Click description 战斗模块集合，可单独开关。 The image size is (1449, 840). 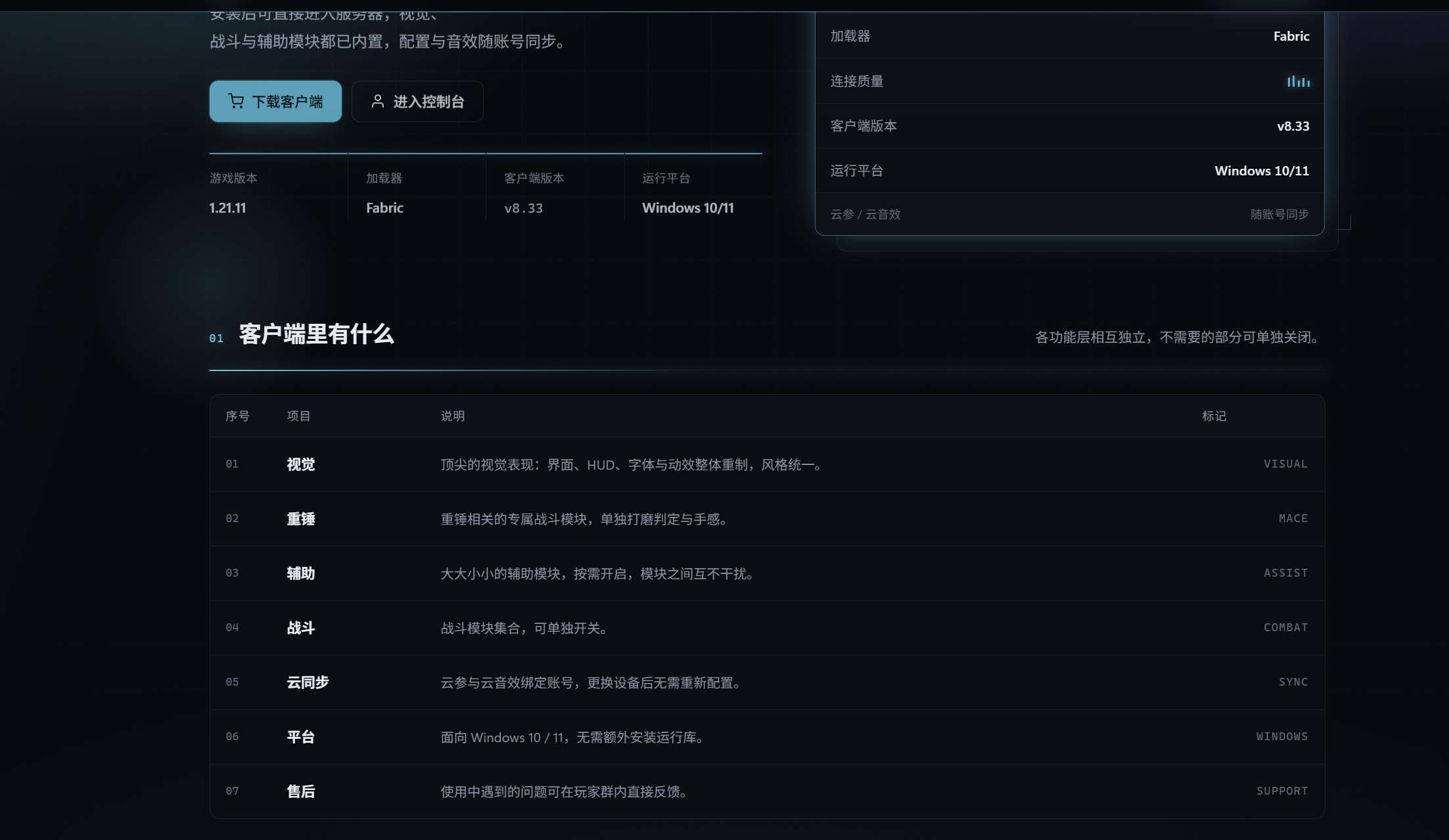526,628
